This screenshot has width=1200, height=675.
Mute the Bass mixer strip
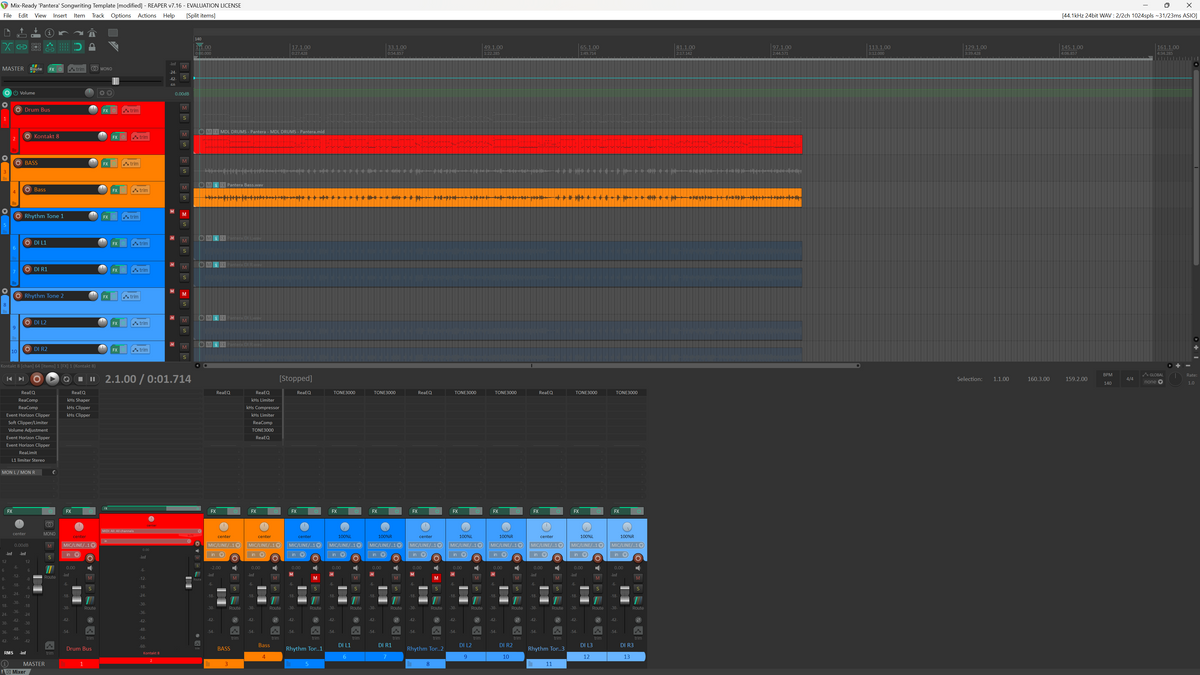275,578
